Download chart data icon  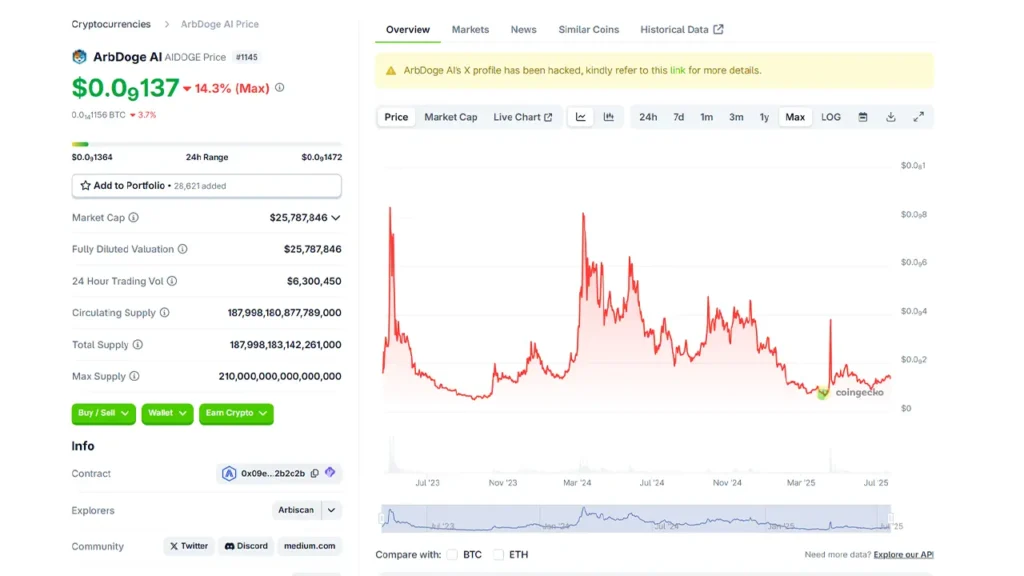tap(891, 117)
